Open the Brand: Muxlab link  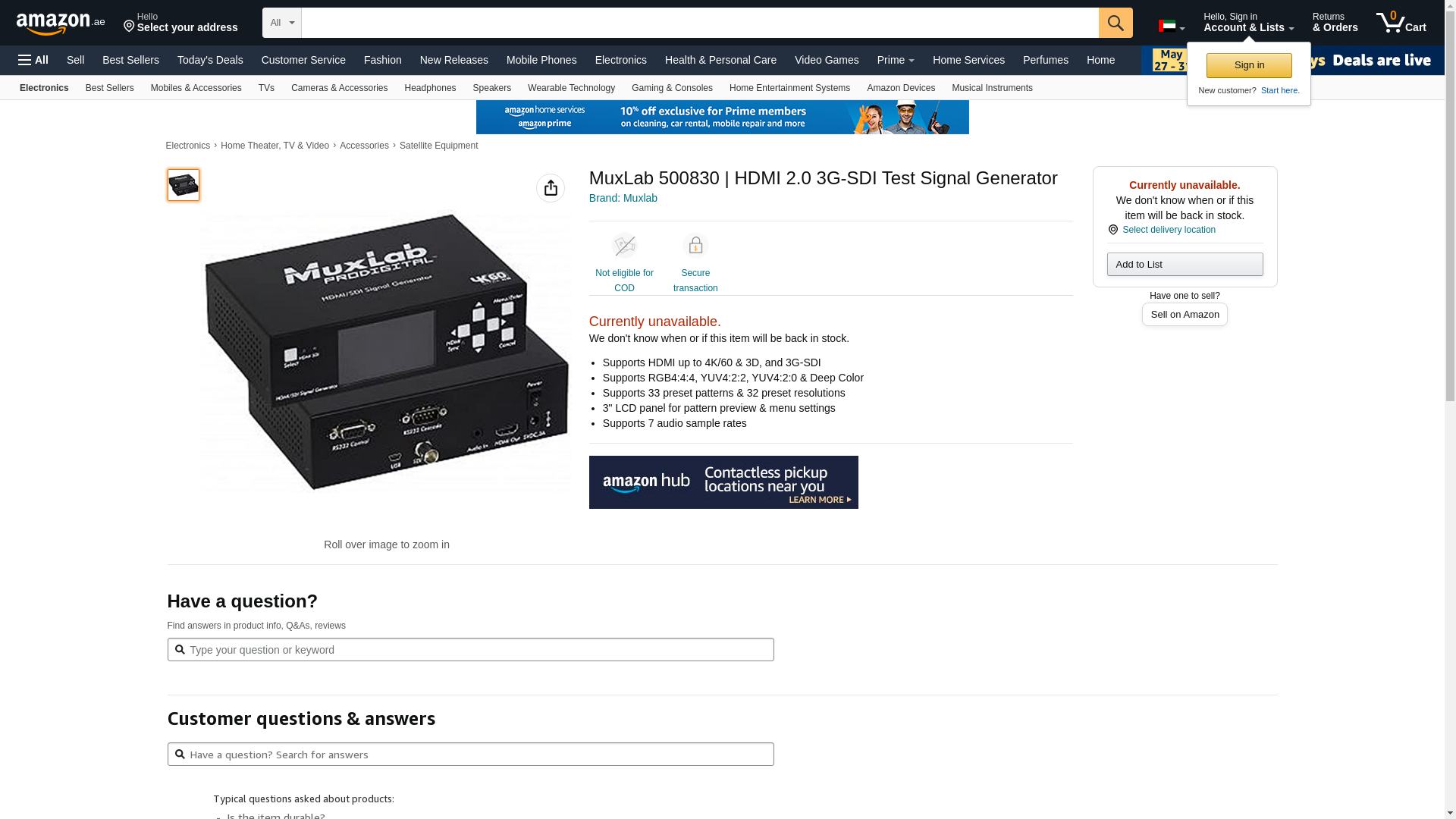click(623, 198)
